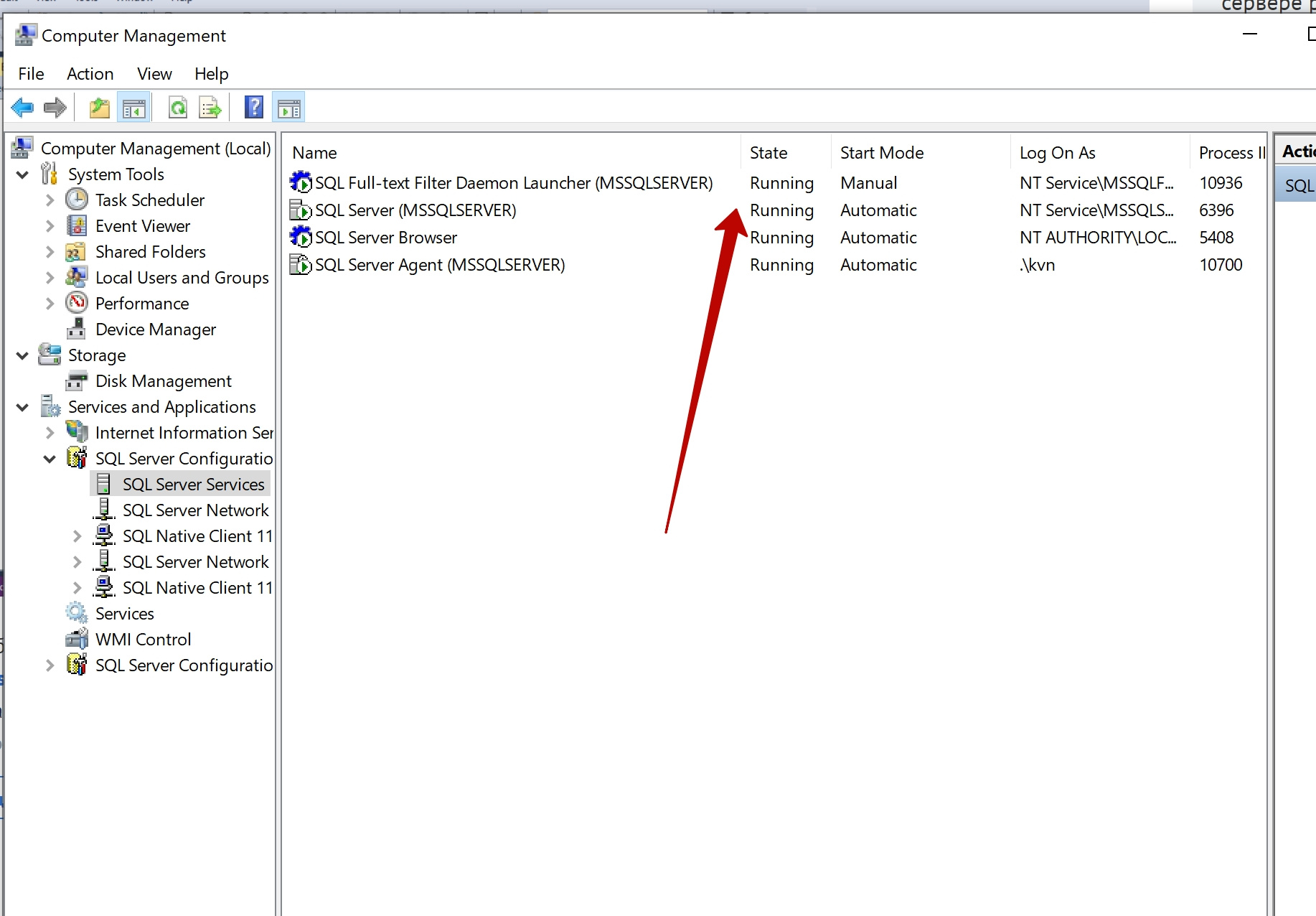Viewport: 1316px width, 916px height.
Task: Collapse the Storage node
Action: (x=23, y=355)
